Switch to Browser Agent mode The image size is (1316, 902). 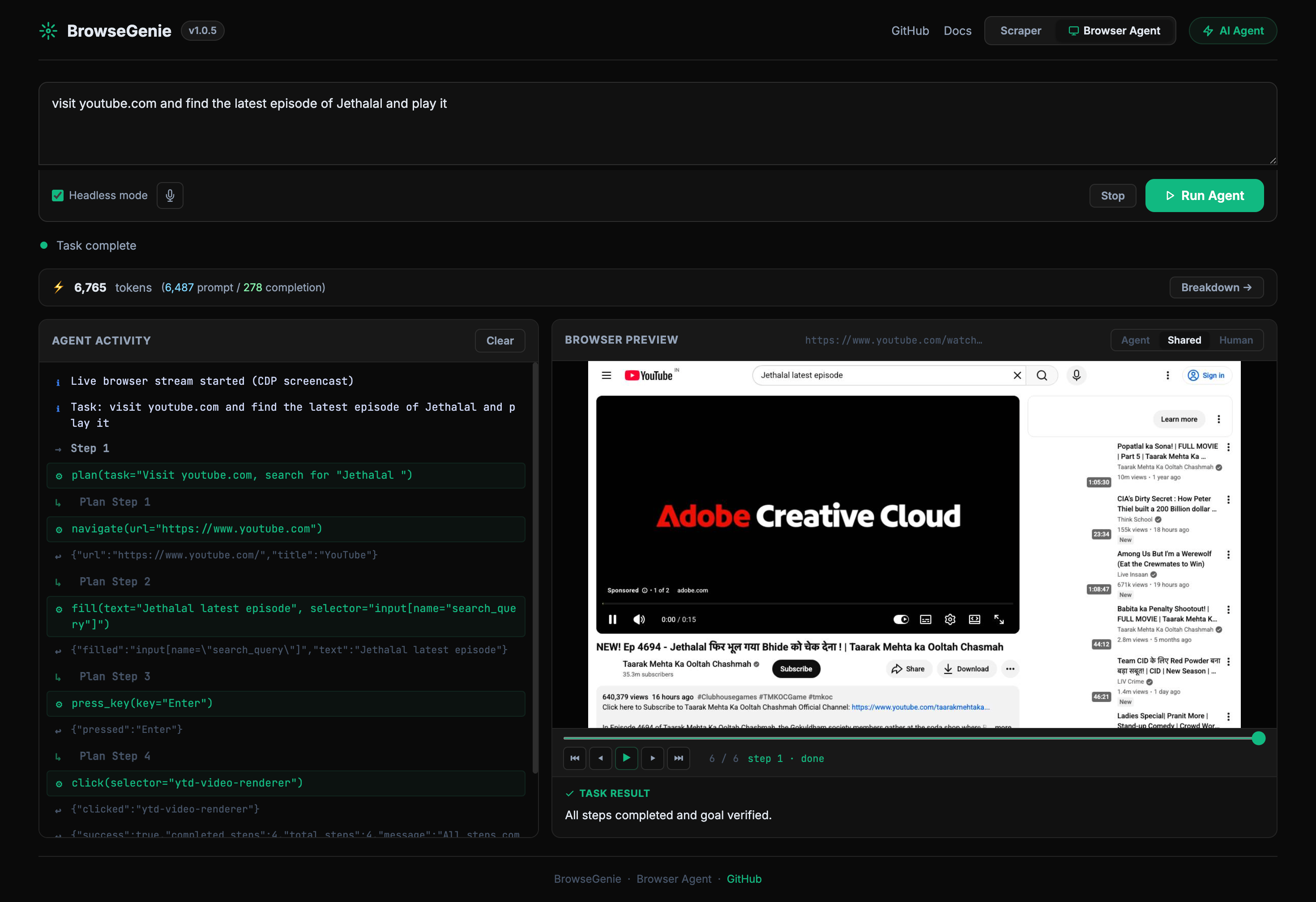[1114, 30]
